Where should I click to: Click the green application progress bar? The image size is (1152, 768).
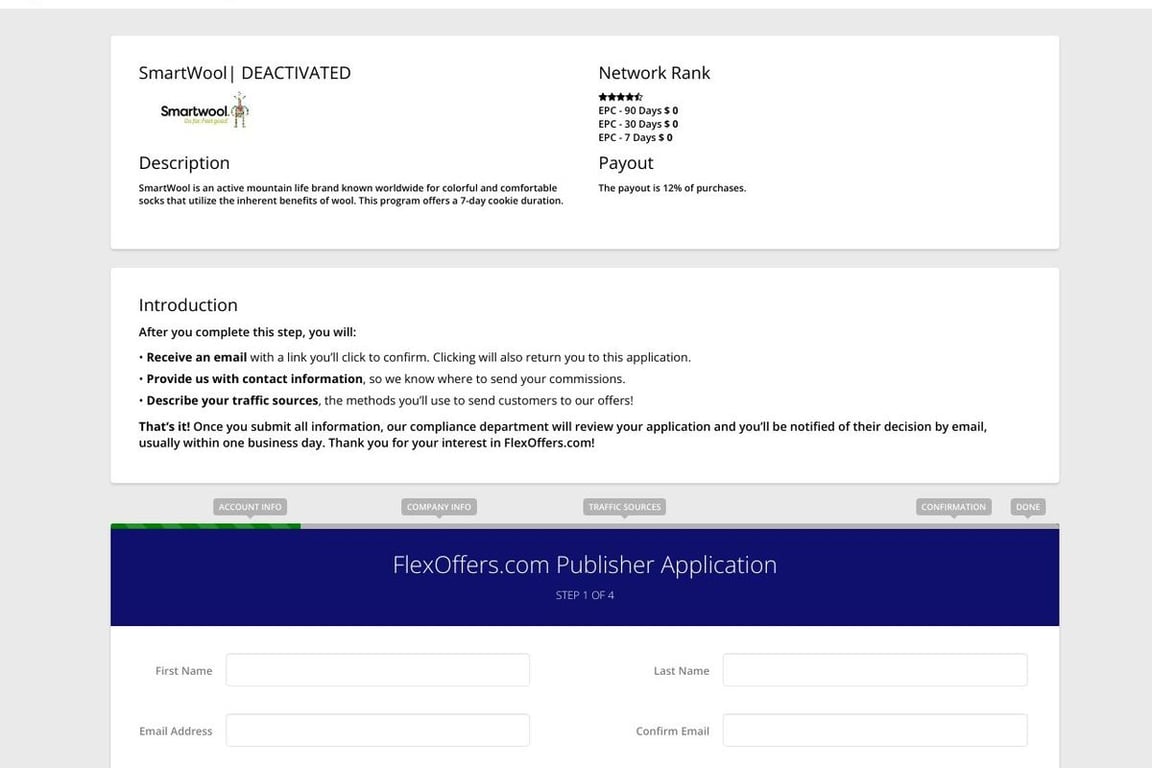click(206, 526)
